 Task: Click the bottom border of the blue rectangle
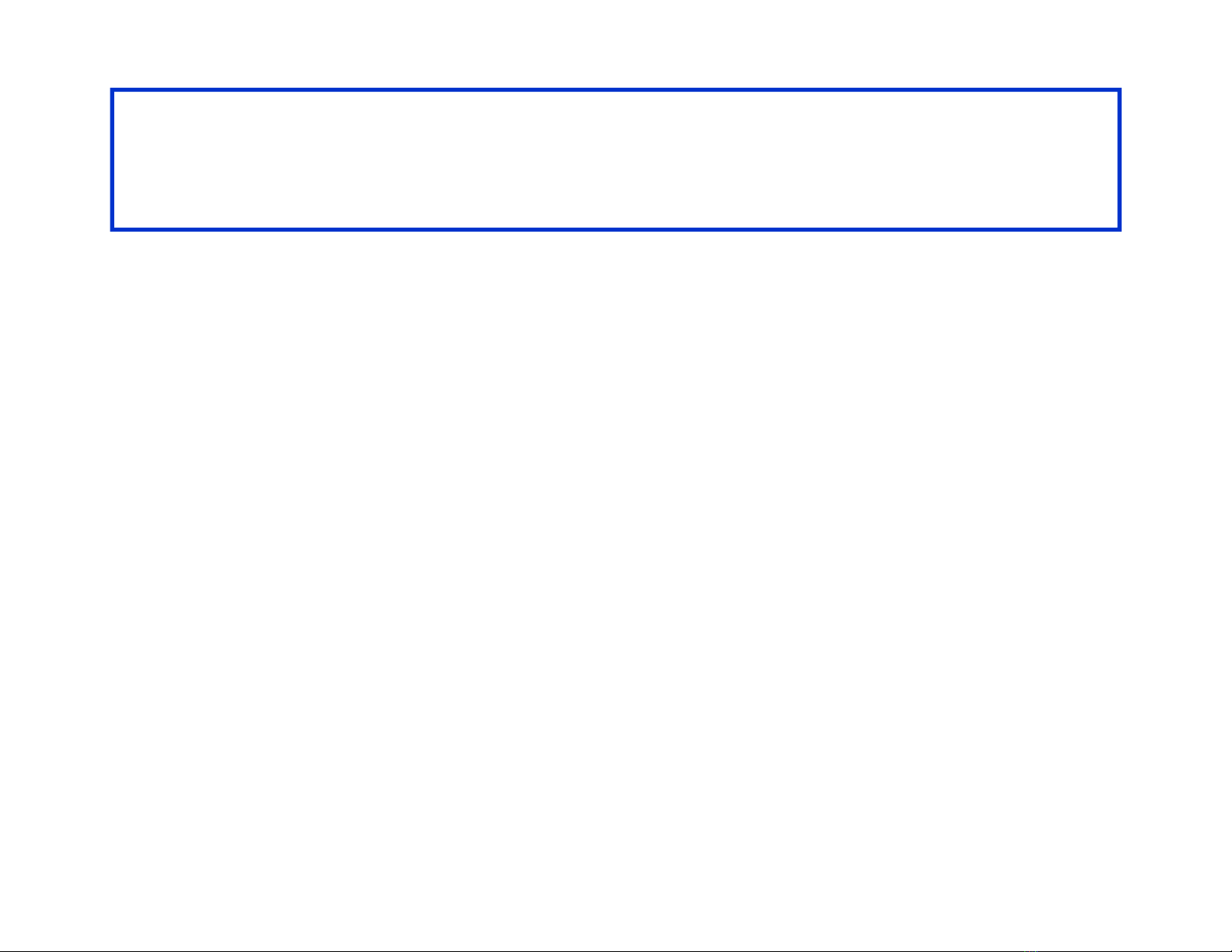(616, 229)
